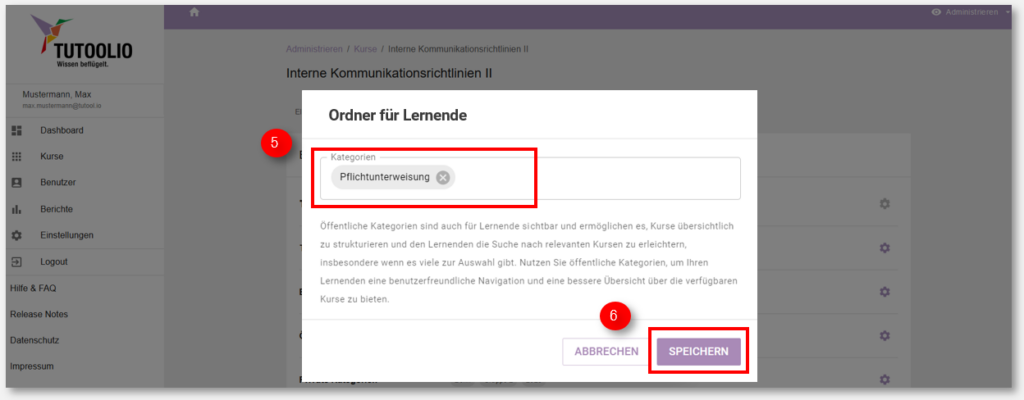Open the Datenschutz link
Image resolution: width=1024 pixels, height=400 pixels.
point(35,341)
